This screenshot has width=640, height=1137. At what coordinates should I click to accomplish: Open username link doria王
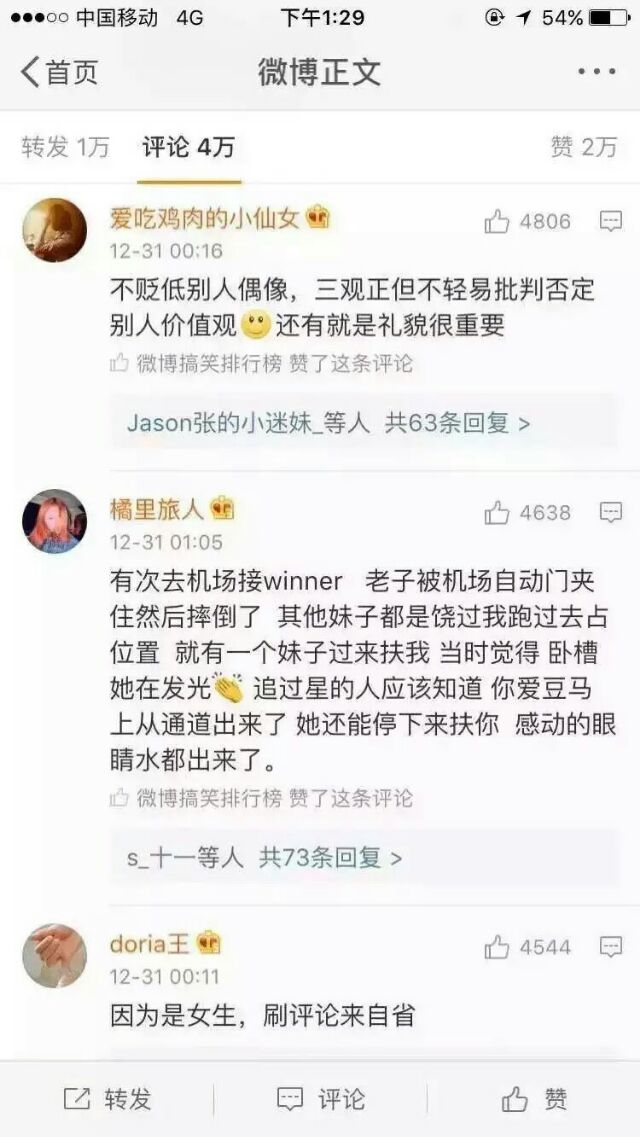click(149, 943)
